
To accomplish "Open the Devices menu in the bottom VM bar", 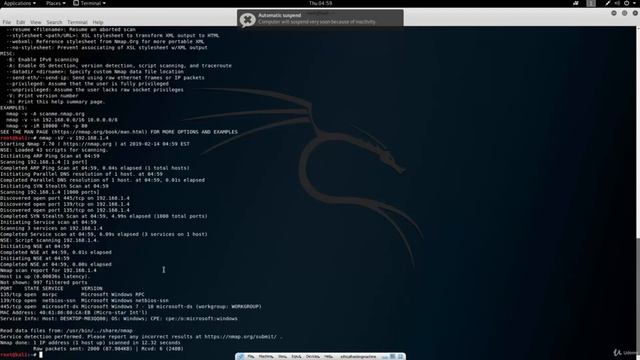I will (313, 357).
